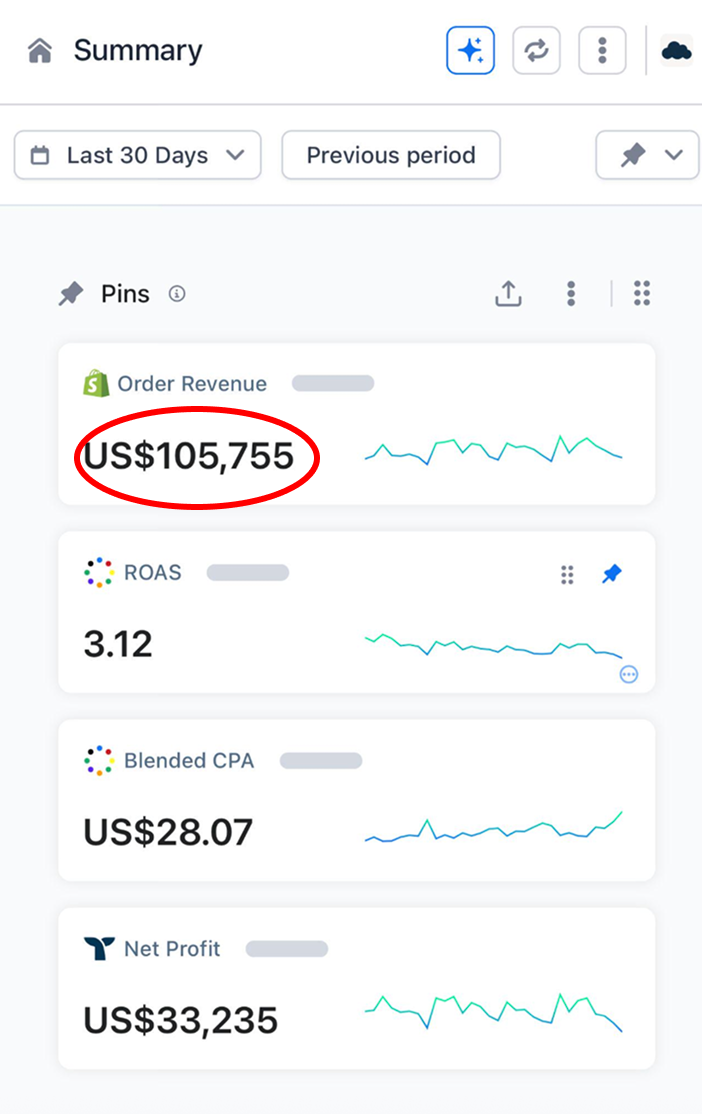Click the ROAS card ellipsis circle icon
The image size is (702, 1114).
[x=629, y=674]
